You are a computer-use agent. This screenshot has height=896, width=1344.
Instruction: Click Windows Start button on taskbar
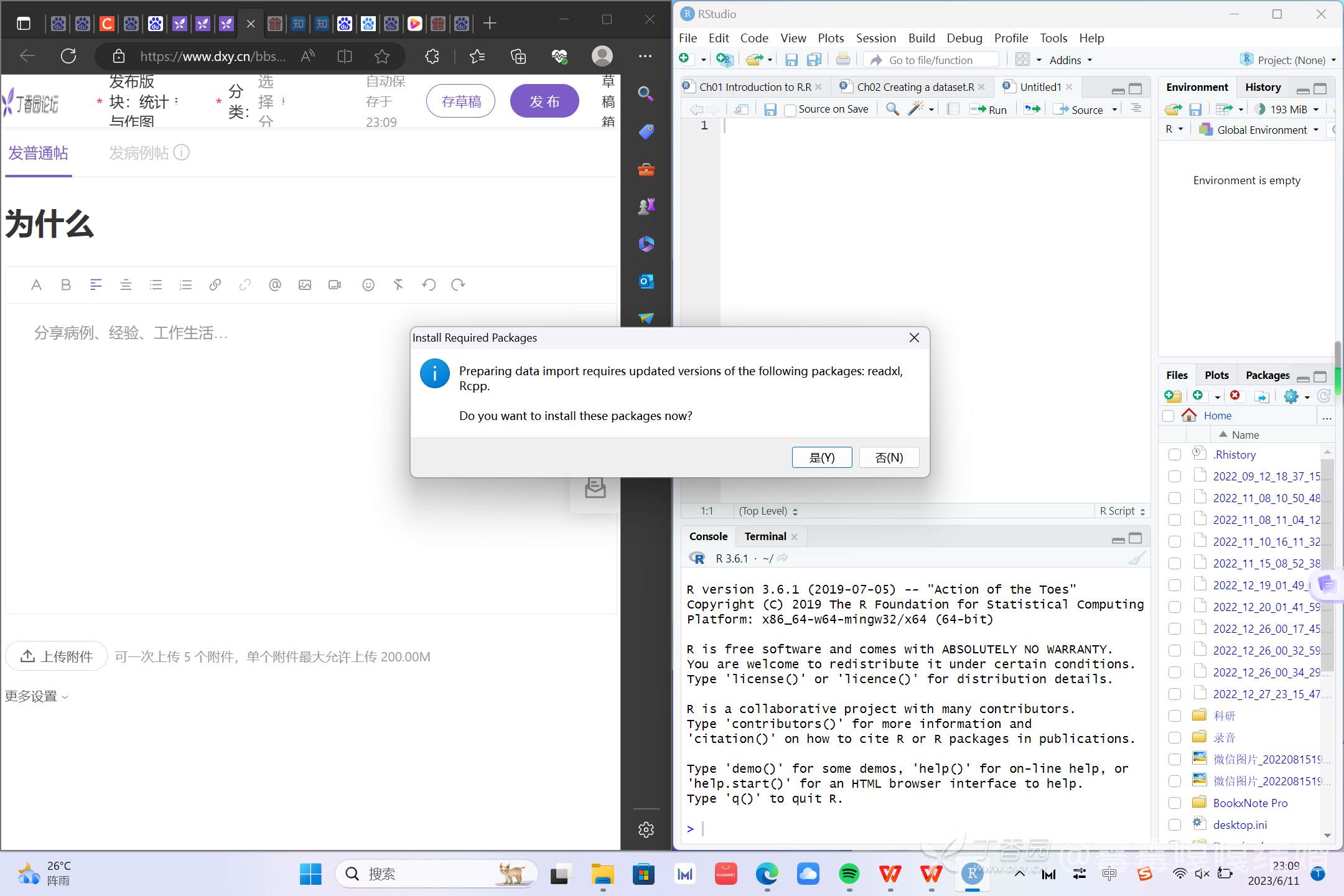(310, 874)
